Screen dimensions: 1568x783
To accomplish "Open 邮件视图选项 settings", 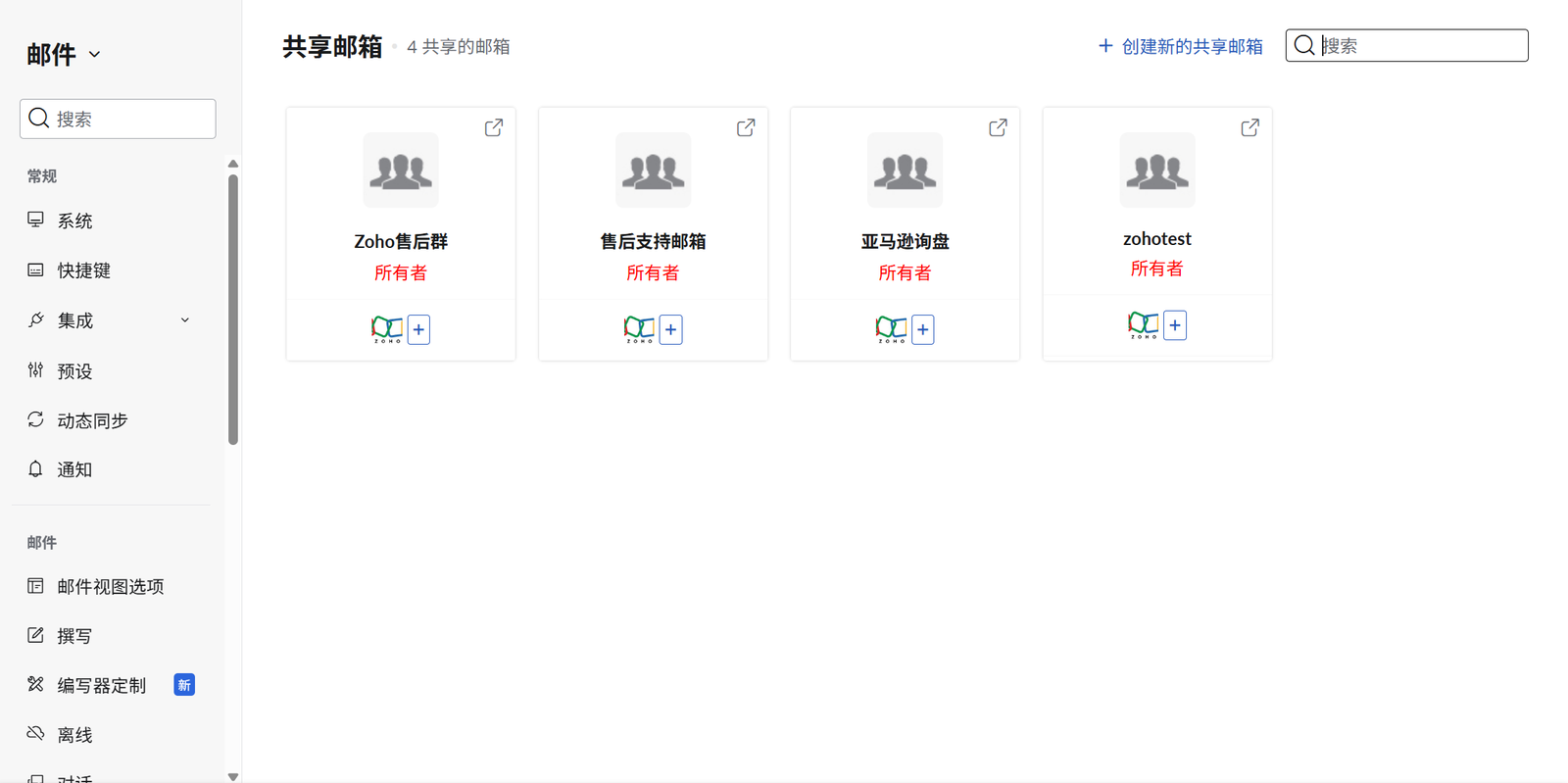I will tap(110, 586).
